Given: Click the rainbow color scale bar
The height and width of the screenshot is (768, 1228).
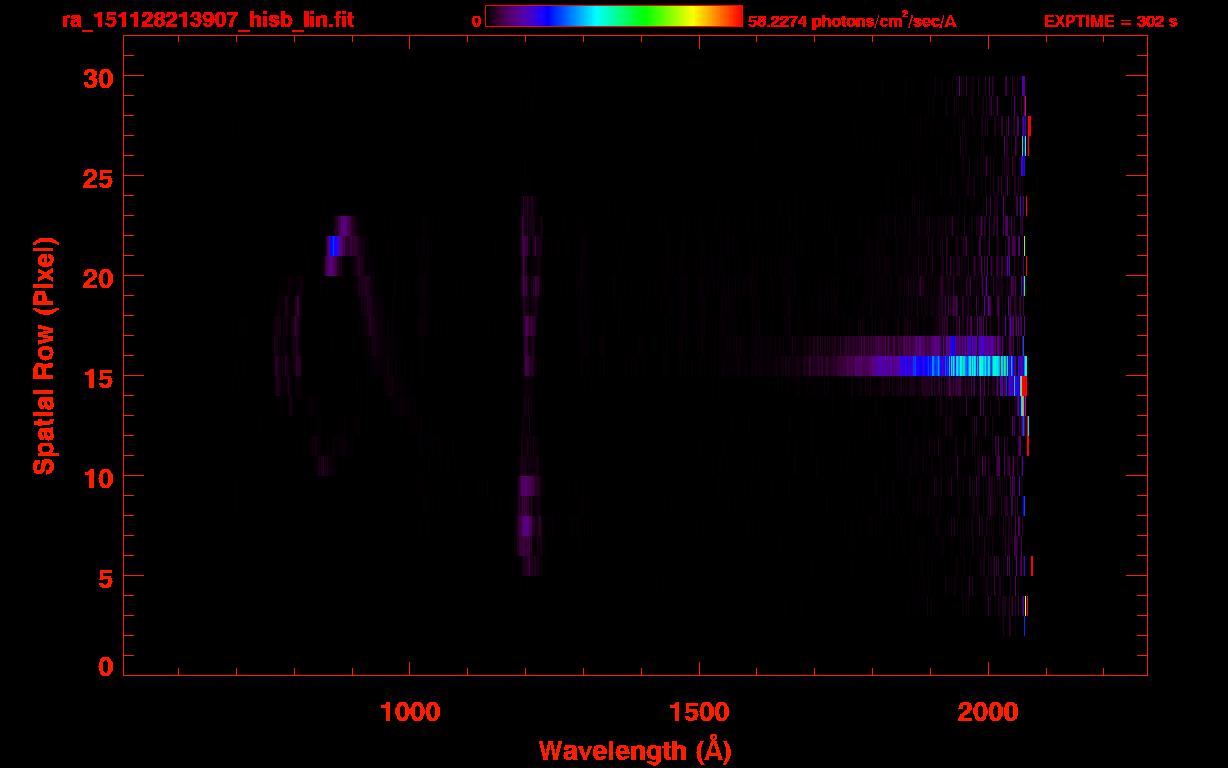Looking at the screenshot, I should pyautogui.click(x=614, y=16).
